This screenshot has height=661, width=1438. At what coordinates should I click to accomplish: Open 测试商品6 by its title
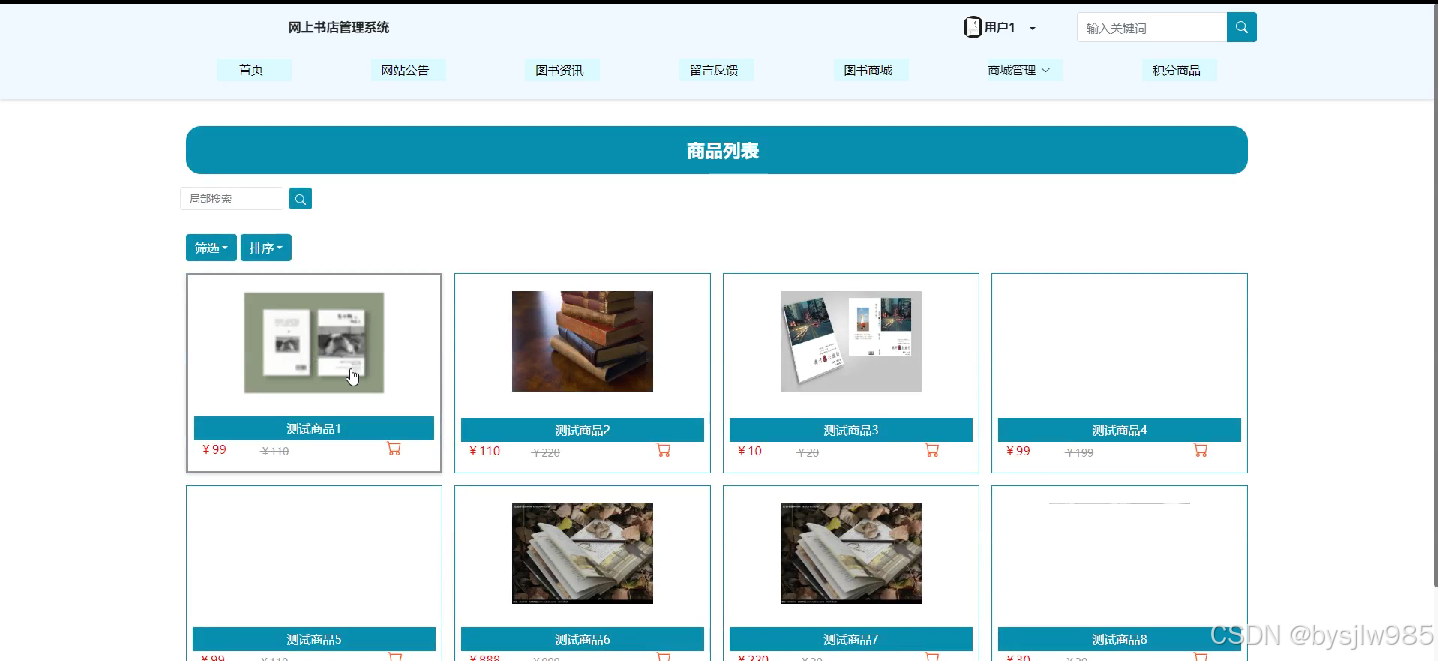click(x=582, y=639)
